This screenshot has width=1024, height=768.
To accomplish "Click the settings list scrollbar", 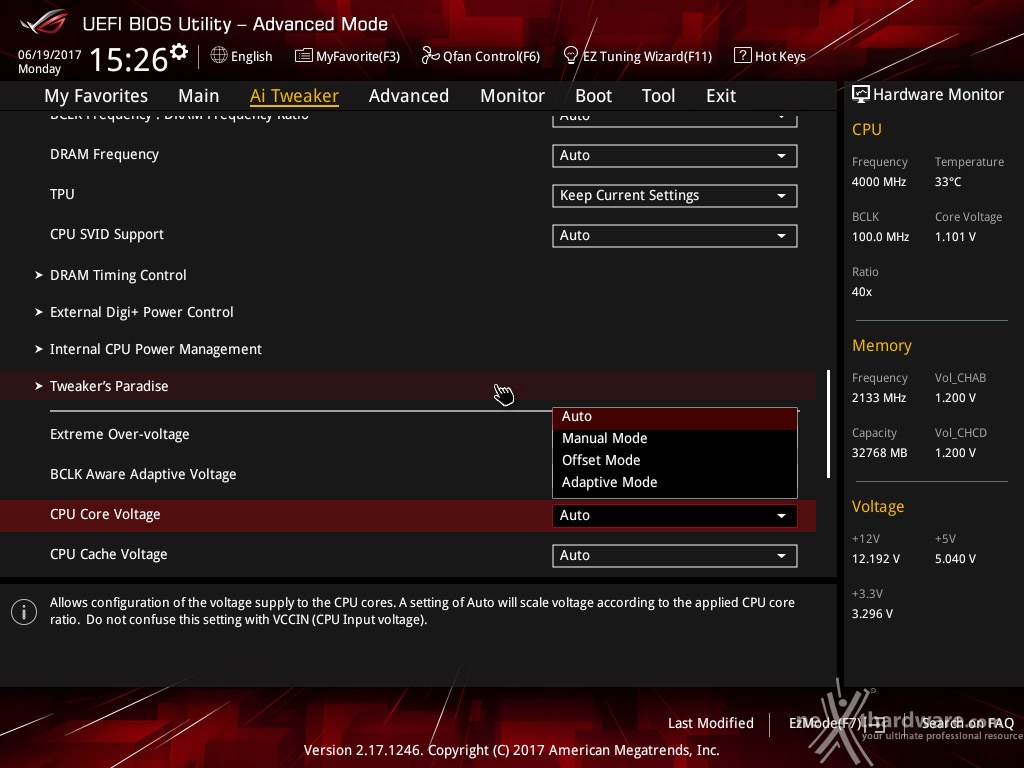I will (x=828, y=424).
